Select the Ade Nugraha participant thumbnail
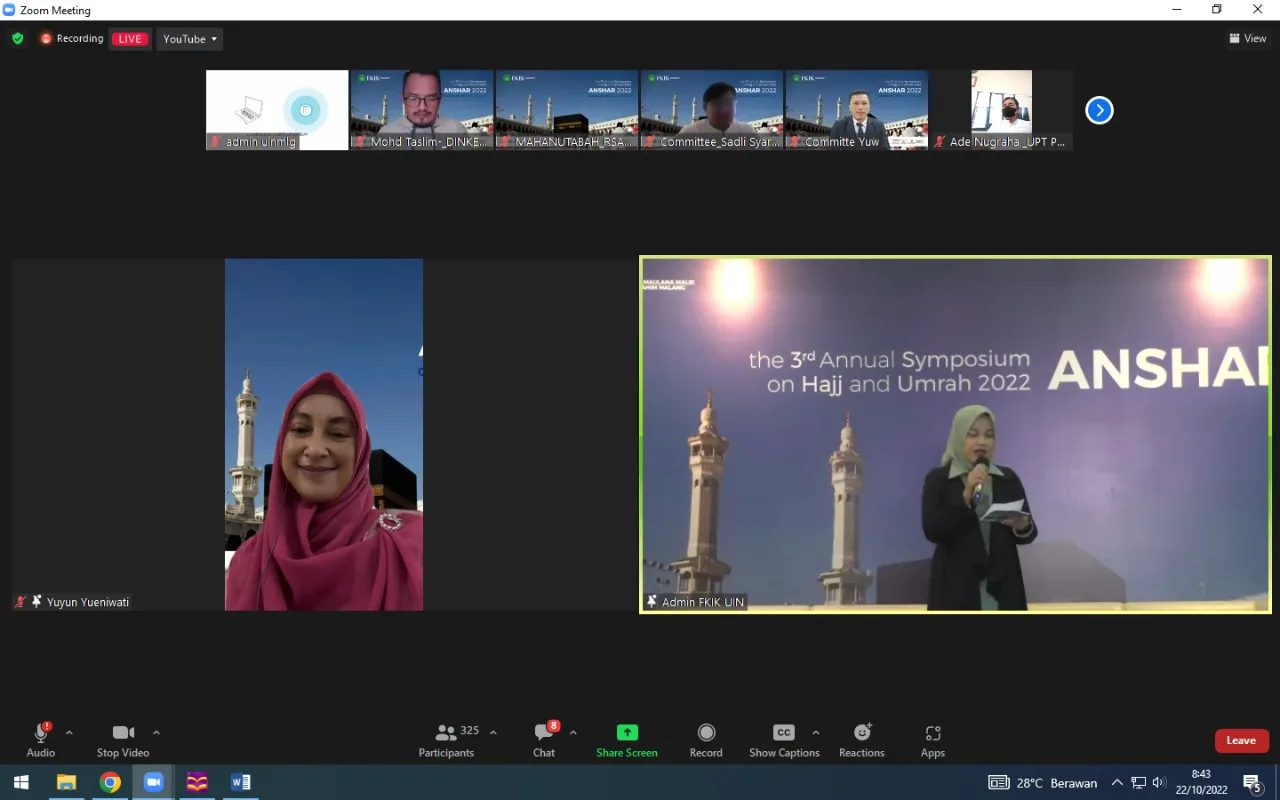Screen dimensions: 1280x800 [x=1002, y=110]
